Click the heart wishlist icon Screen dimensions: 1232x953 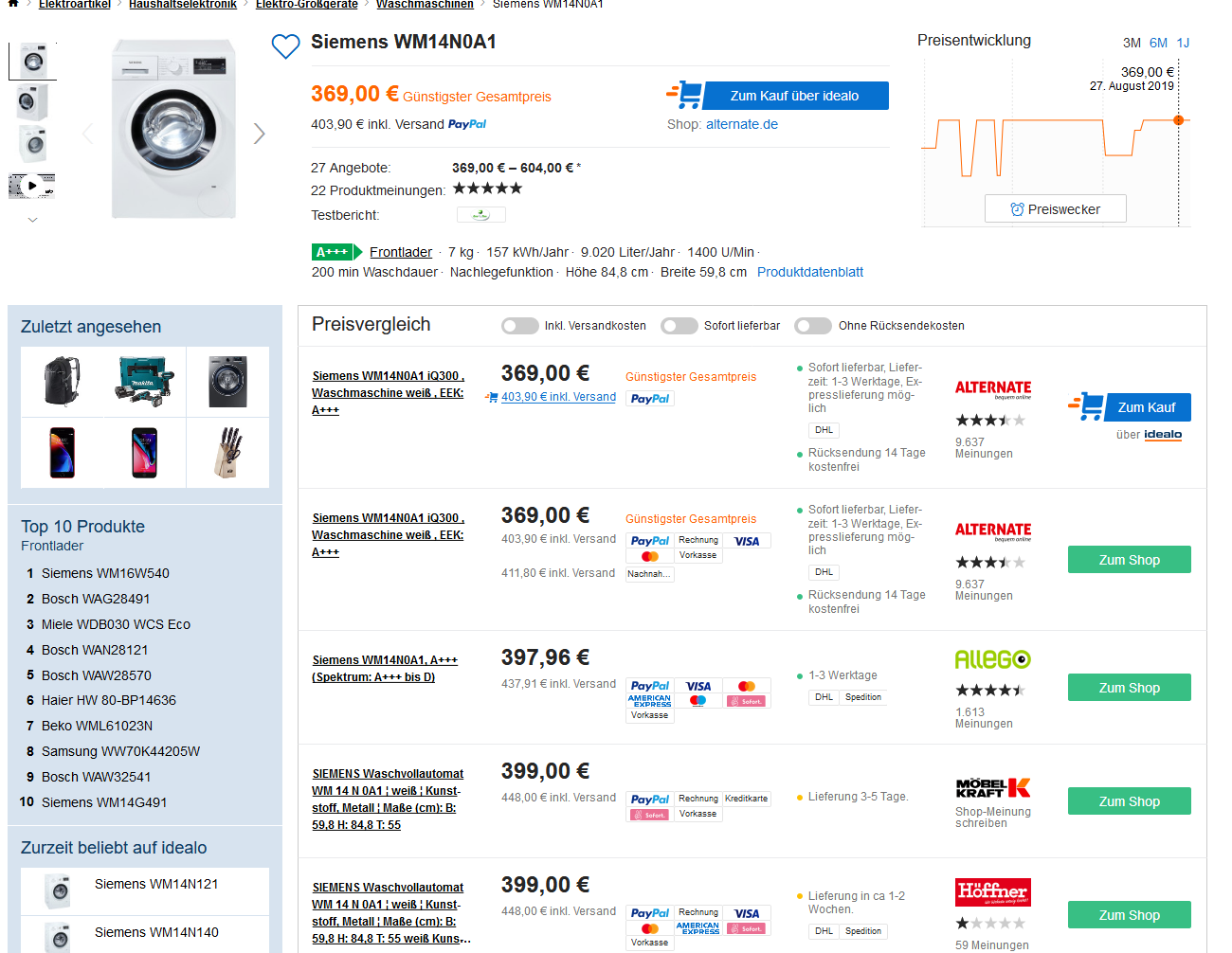click(285, 46)
